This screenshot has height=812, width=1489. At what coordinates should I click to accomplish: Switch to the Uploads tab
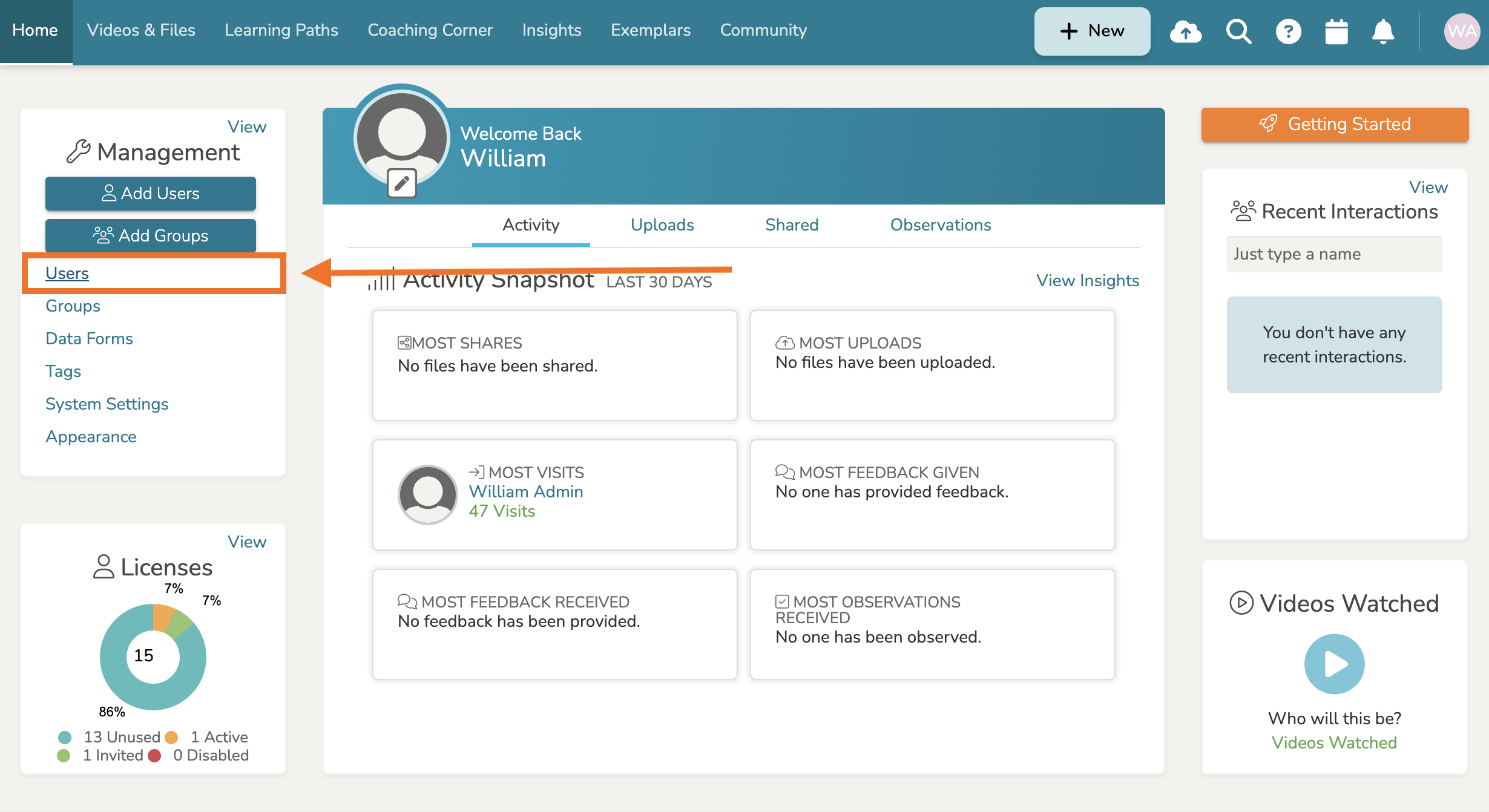[662, 225]
